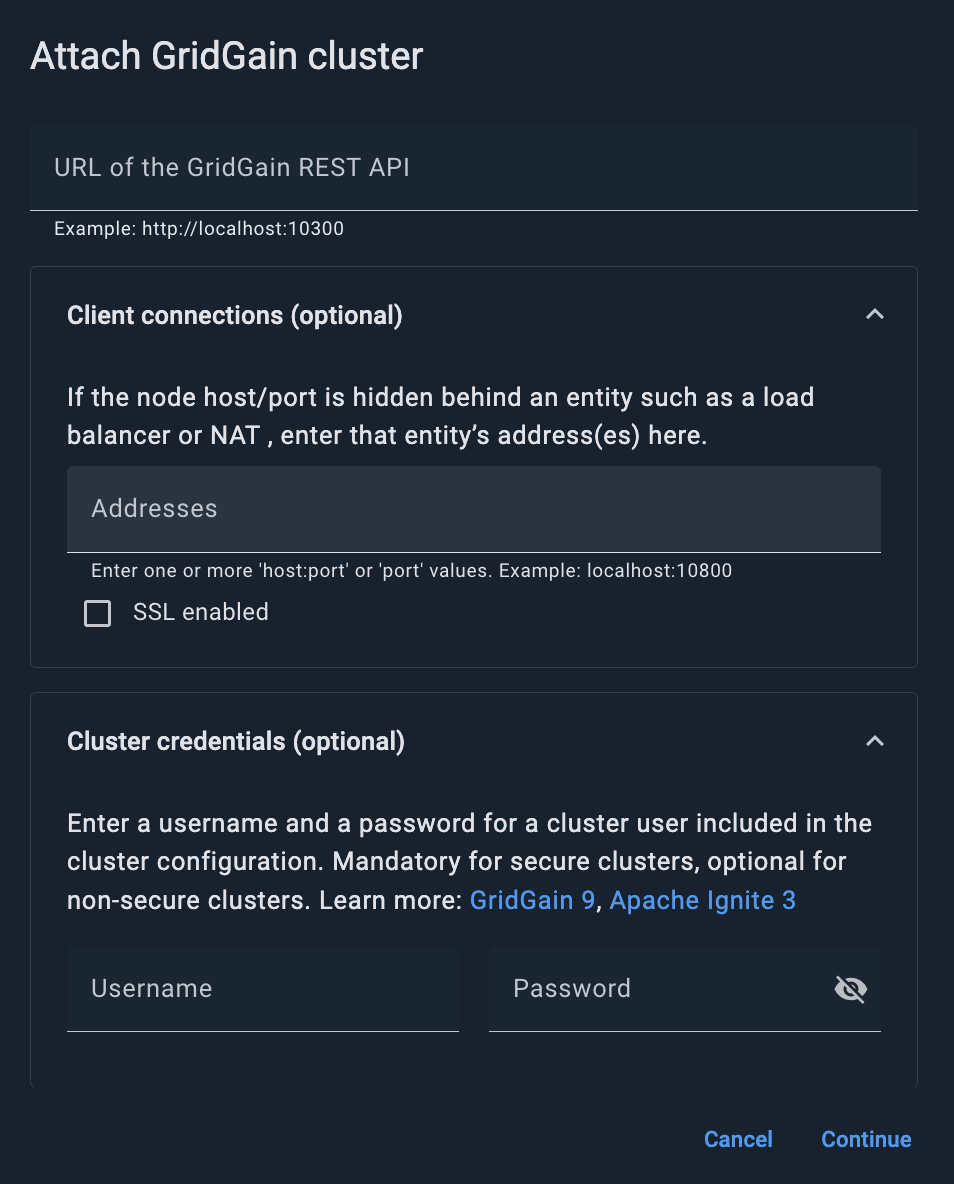
Task: Select the Username field
Action: pos(262,989)
